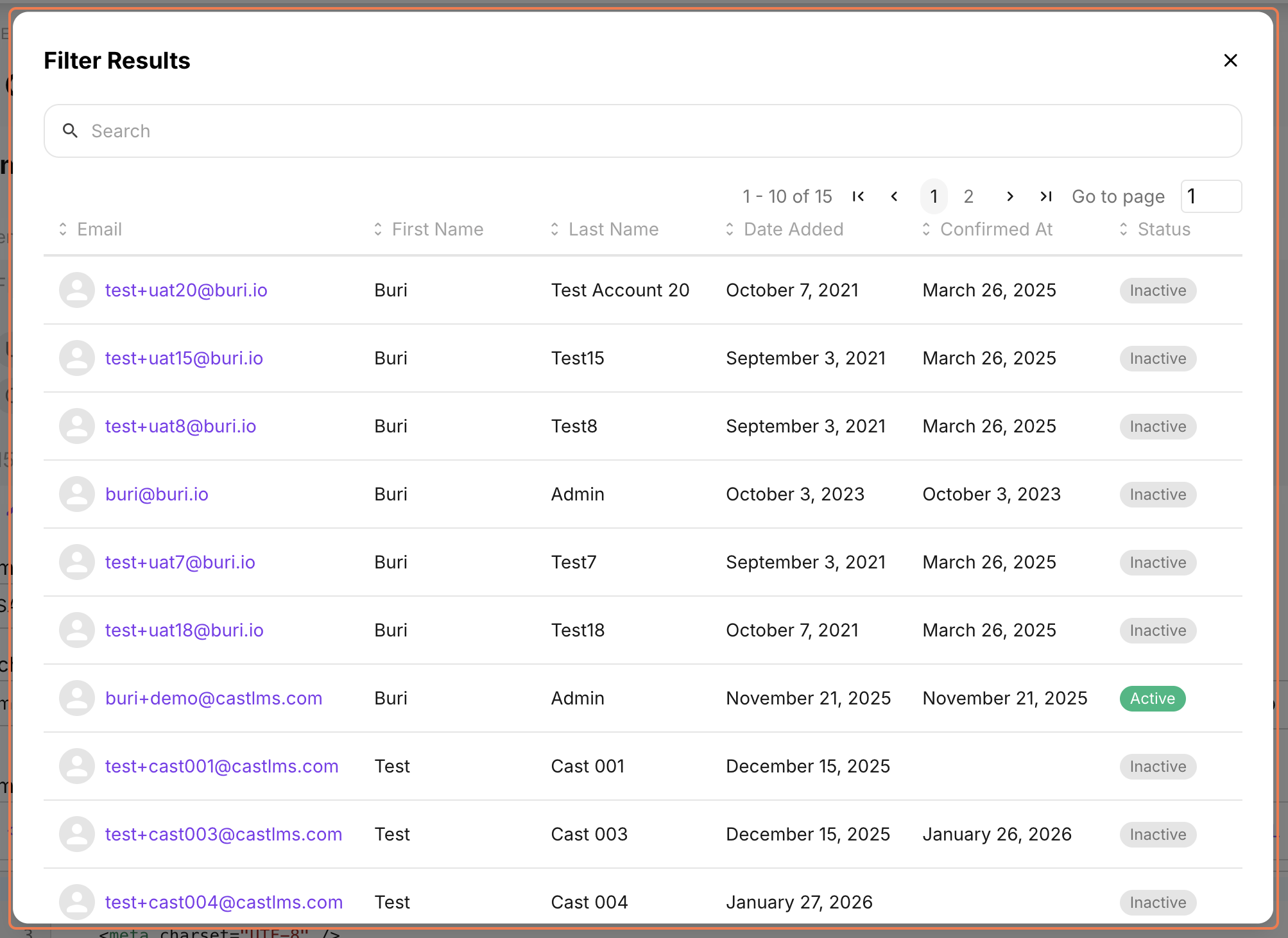Viewport: 1288px width, 938px height.
Task: Click the search magnifier icon
Action: (x=71, y=131)
